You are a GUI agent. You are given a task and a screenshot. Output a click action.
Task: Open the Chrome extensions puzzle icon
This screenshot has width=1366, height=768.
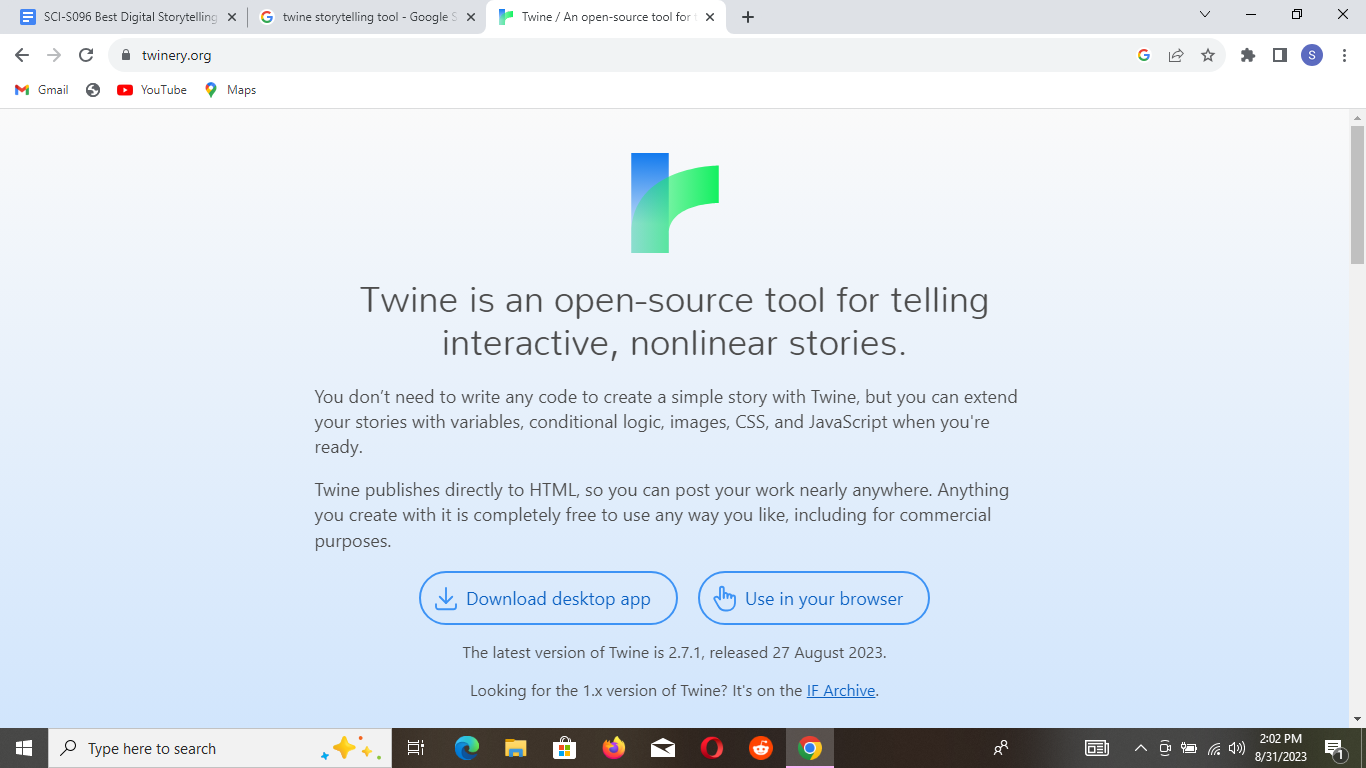point(1247,55)
